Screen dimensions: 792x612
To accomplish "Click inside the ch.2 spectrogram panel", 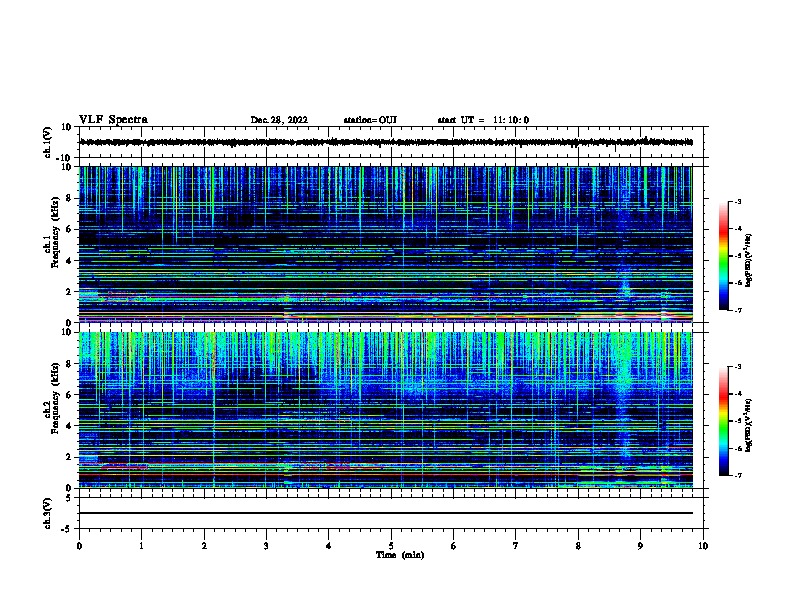I will point(386,410).
